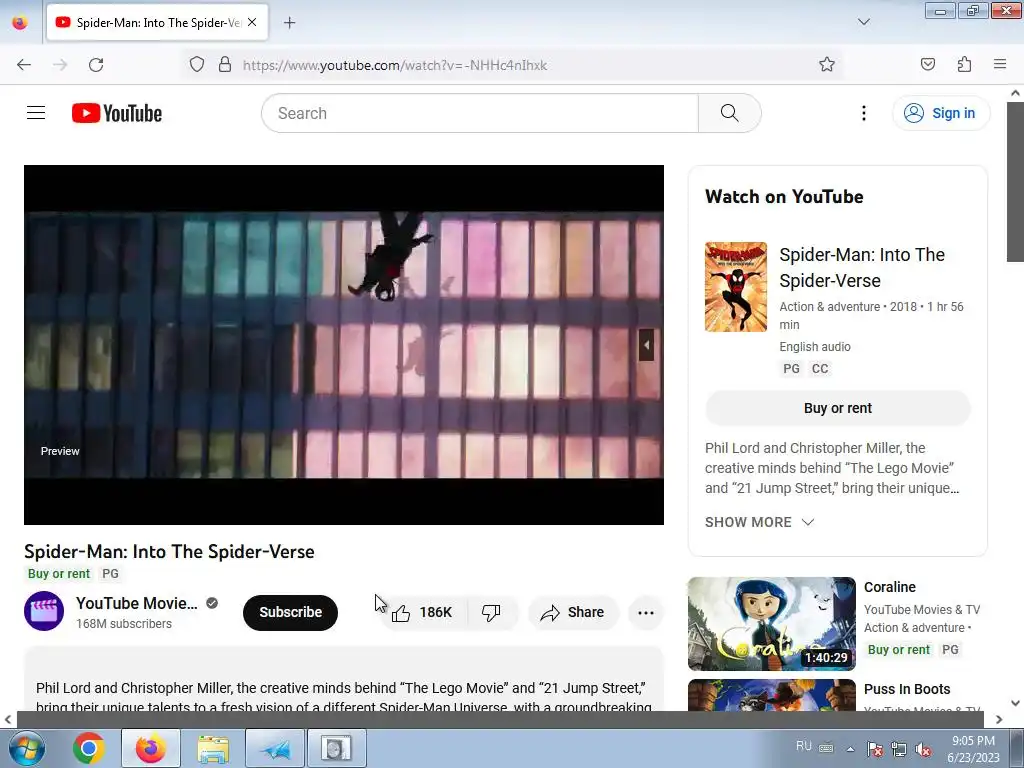Select the Spider-Man browser tab
This screenshot has width=1024, height=768.
click(x=157, y=22)
